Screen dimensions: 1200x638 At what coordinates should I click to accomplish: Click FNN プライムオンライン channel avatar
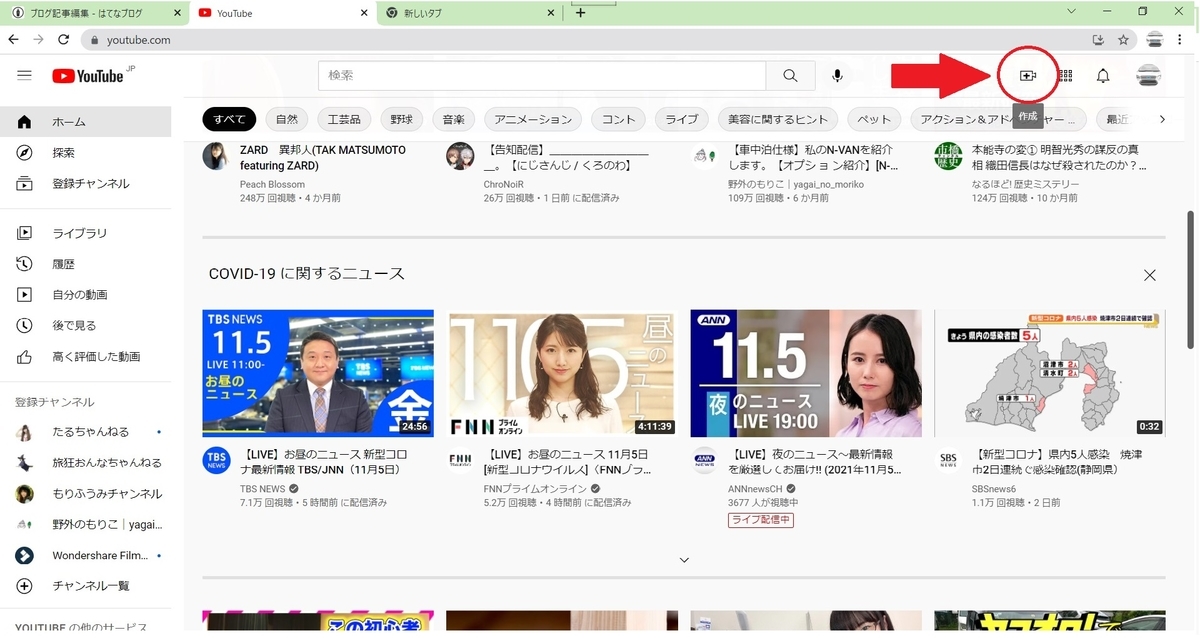(460, 460)
